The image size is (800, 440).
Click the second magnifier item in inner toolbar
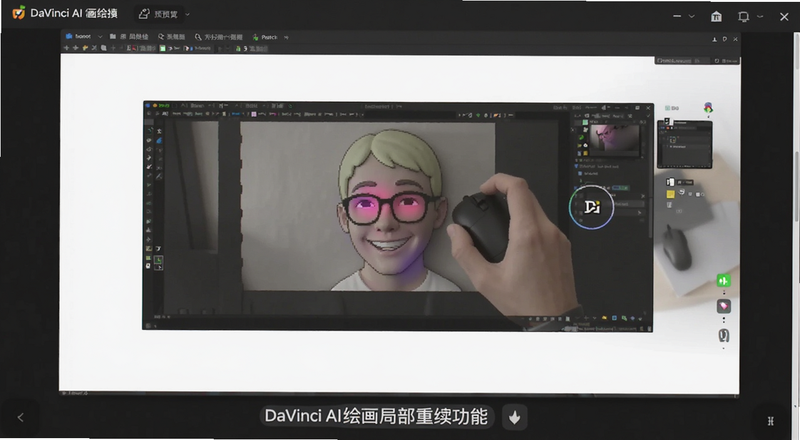pyautogui.click(x=218, y=37)
